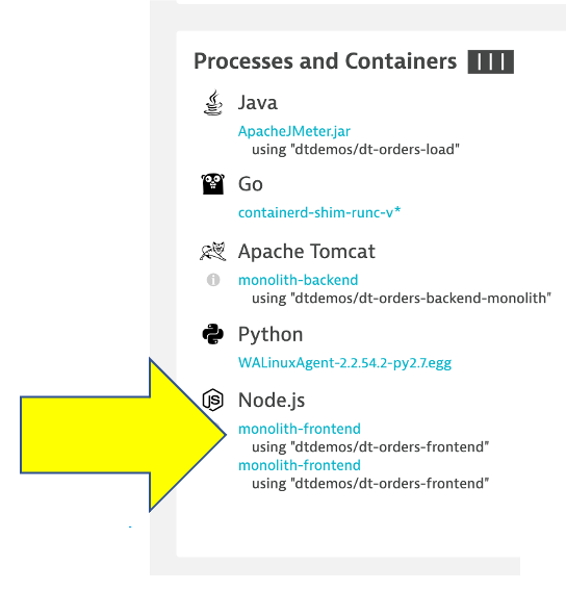Select the Node.js technology label
Screen dimensions: 566x591
pyautogui.click(x=271, y=400)
